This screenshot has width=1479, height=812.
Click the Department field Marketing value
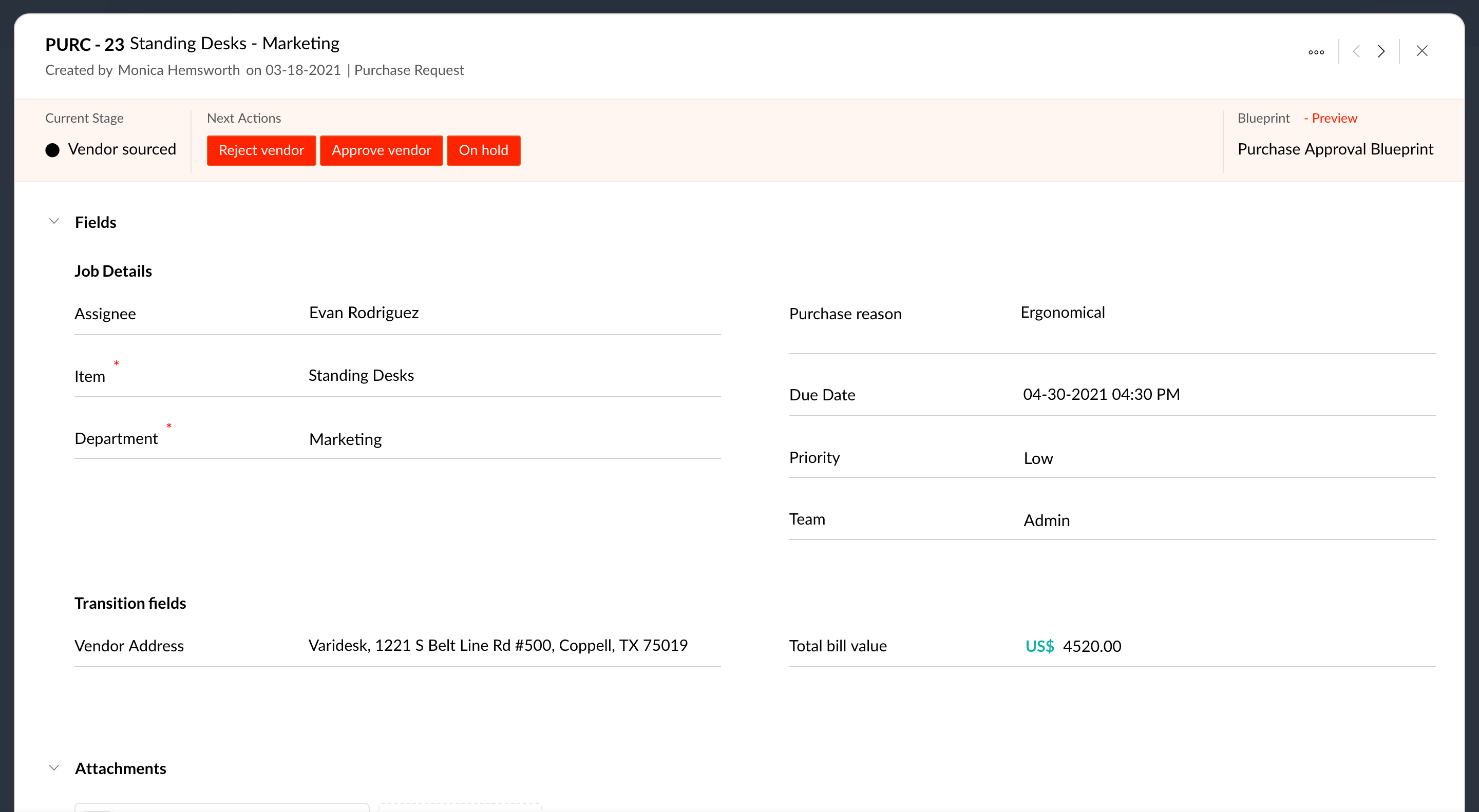(x=345, y=438)
